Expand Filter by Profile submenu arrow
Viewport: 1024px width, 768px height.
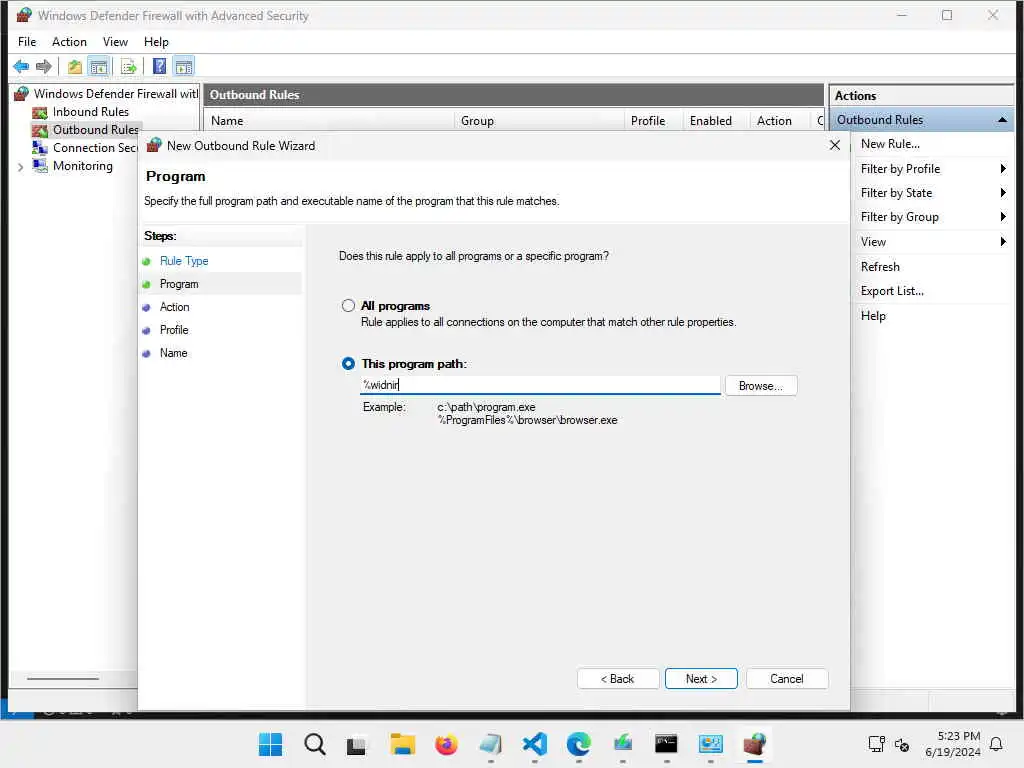1003,168
